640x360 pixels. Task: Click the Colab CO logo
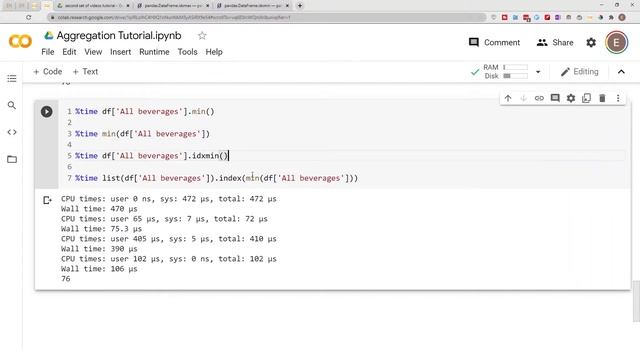20,41
